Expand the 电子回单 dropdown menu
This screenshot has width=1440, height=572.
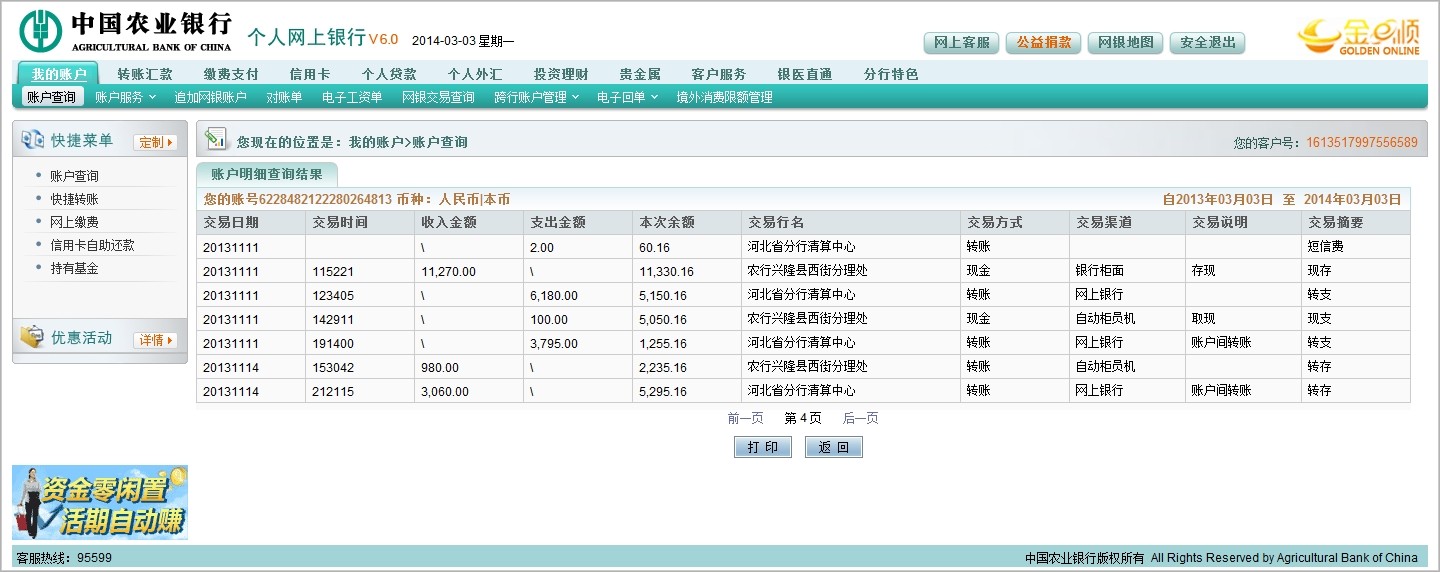click(x=627, y=97)
